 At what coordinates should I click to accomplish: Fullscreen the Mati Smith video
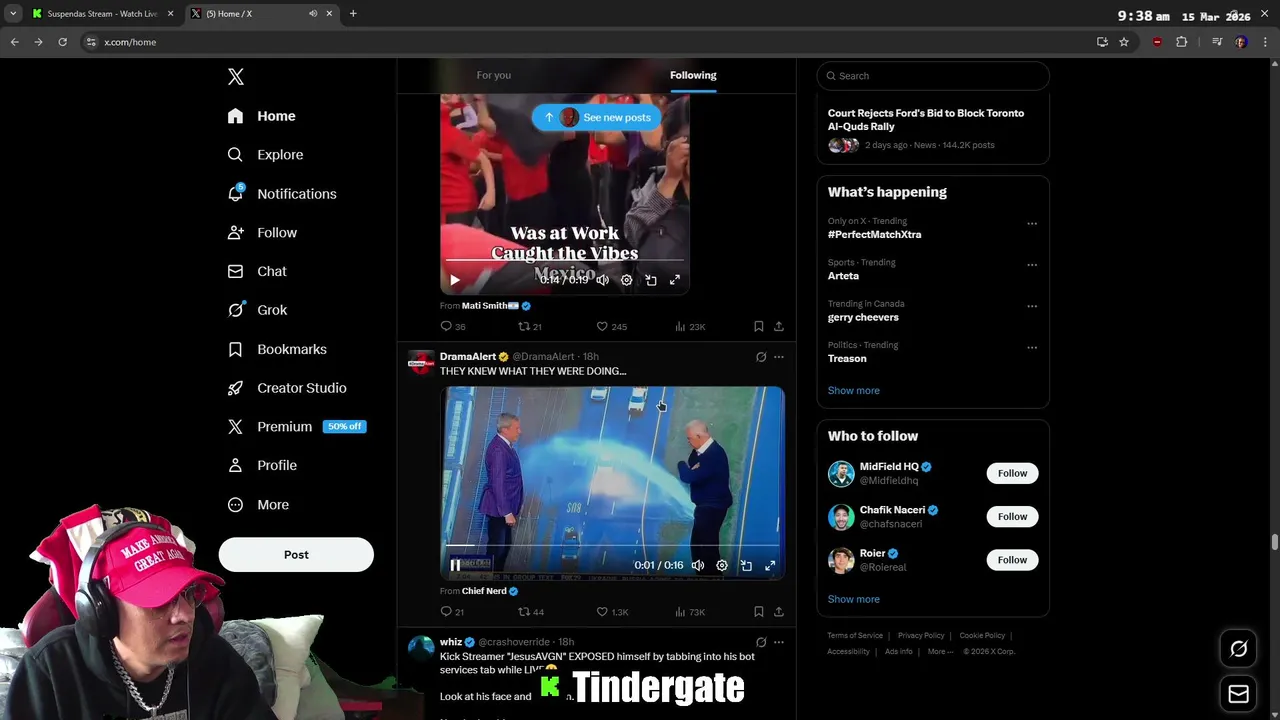coord(675,280)
